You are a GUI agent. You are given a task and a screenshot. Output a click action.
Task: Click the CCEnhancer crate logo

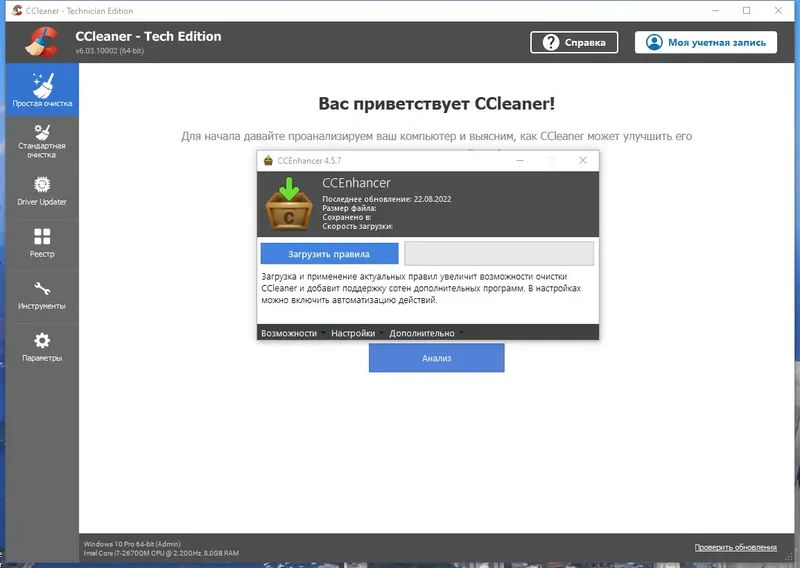[x=289, y=204]
